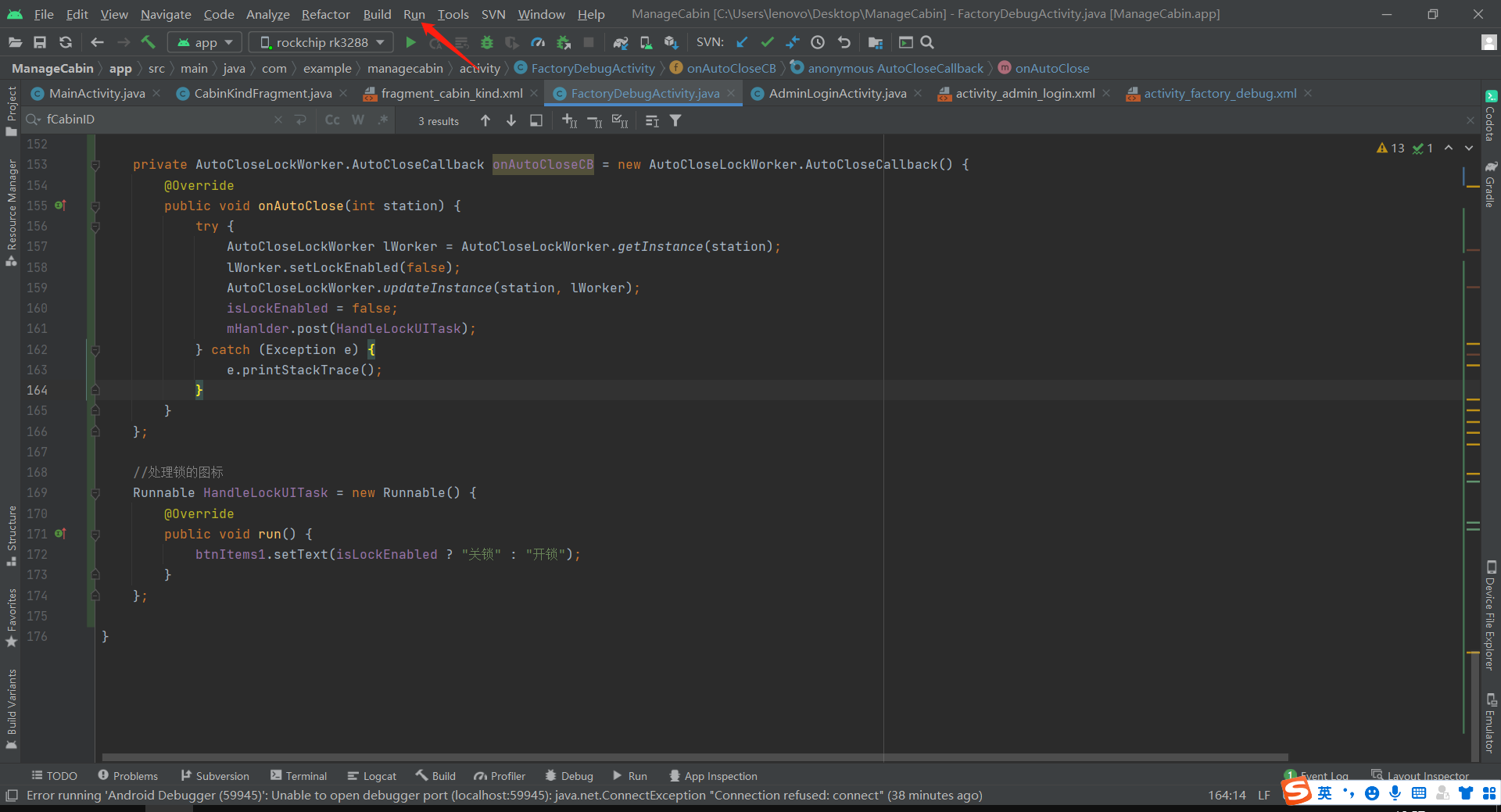Toggle whole words W option
Image resolution: width=1501 pixels, height=812 pixels.
click(x=358, y=120)
